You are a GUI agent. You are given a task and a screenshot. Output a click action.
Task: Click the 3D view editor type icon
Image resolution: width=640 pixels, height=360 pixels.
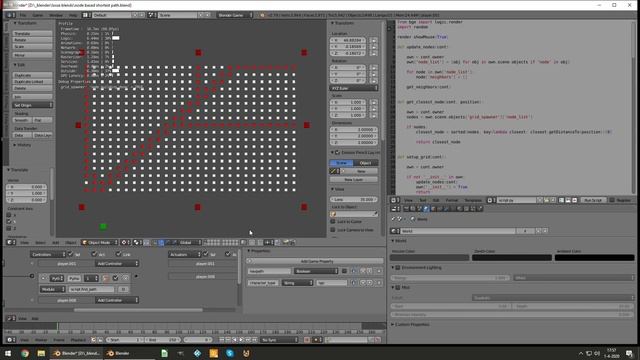pos(11,242)
